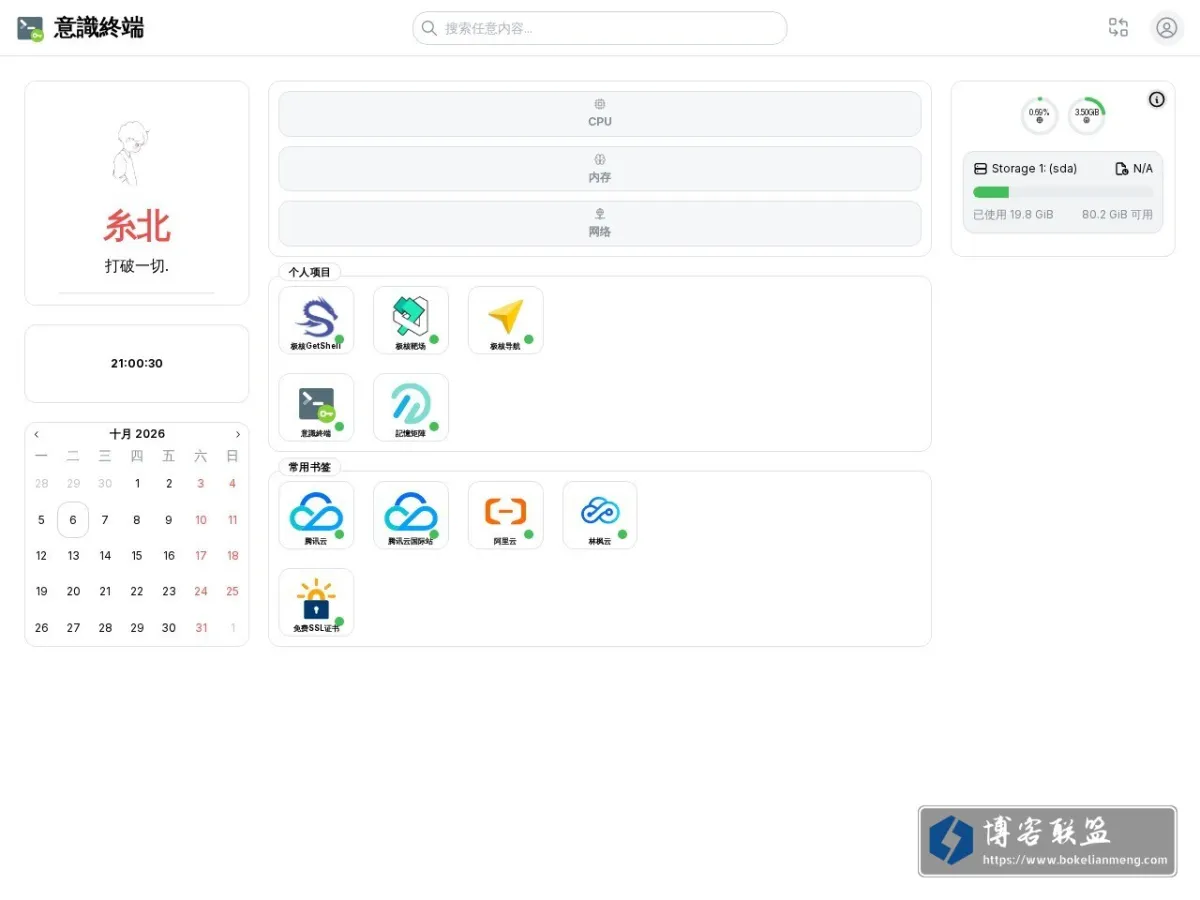Click the Storage 1 usage progress bar
1200x900 pixels.
point(1063,192)
